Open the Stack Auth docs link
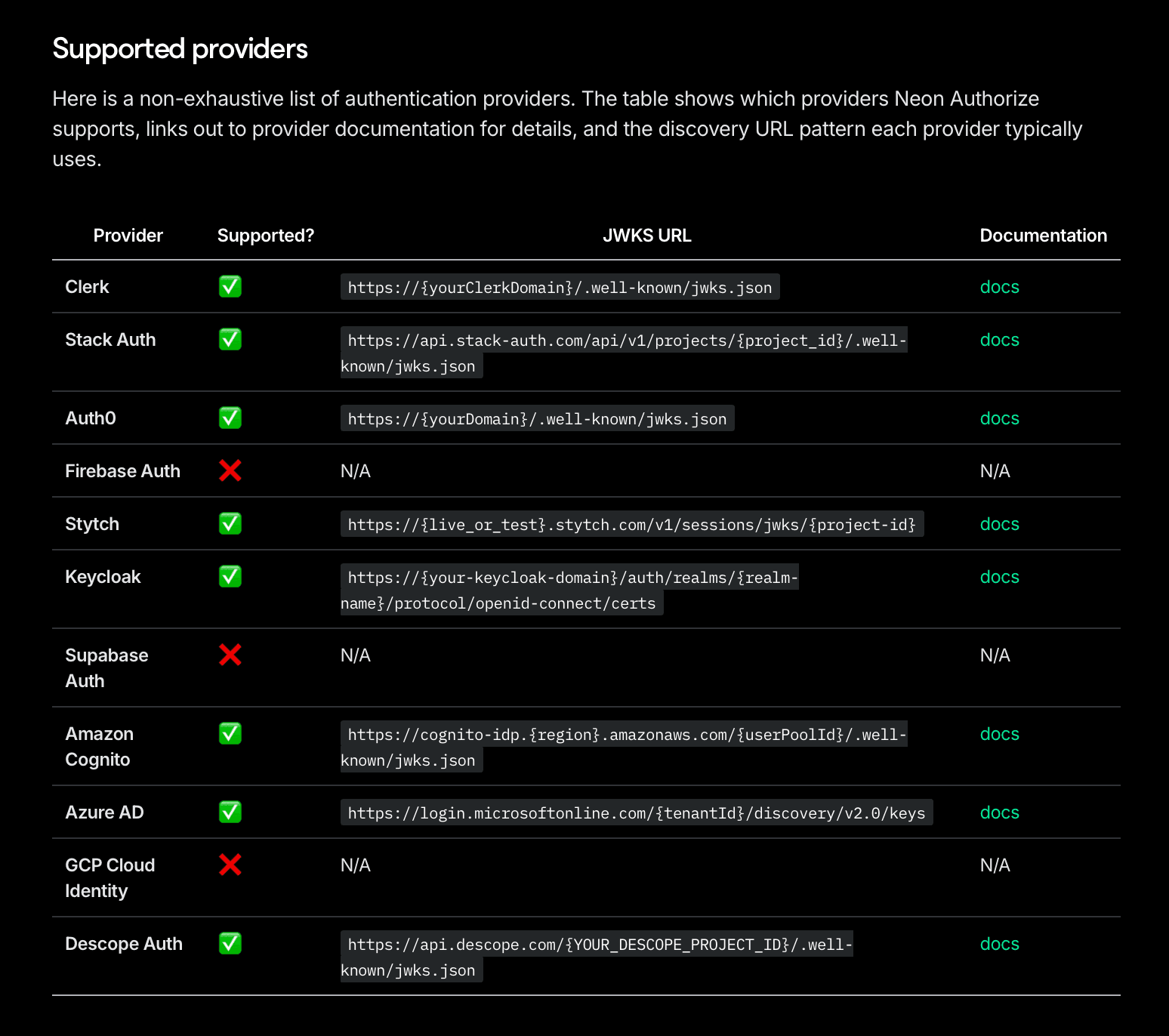Viewport: 1169px width, 1036px height. [999, 340]
